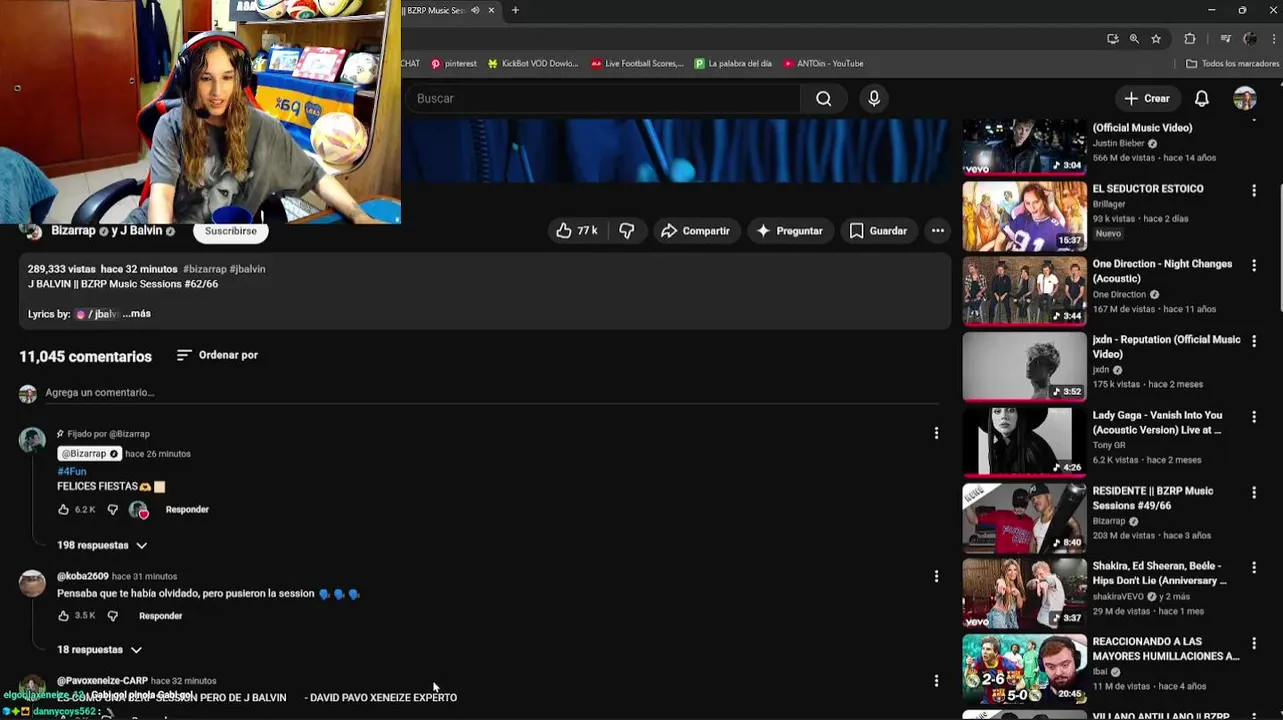The image size is (1283, 720).
Task: Like the @koba2609 comment
Action: [x=64, y=616]
